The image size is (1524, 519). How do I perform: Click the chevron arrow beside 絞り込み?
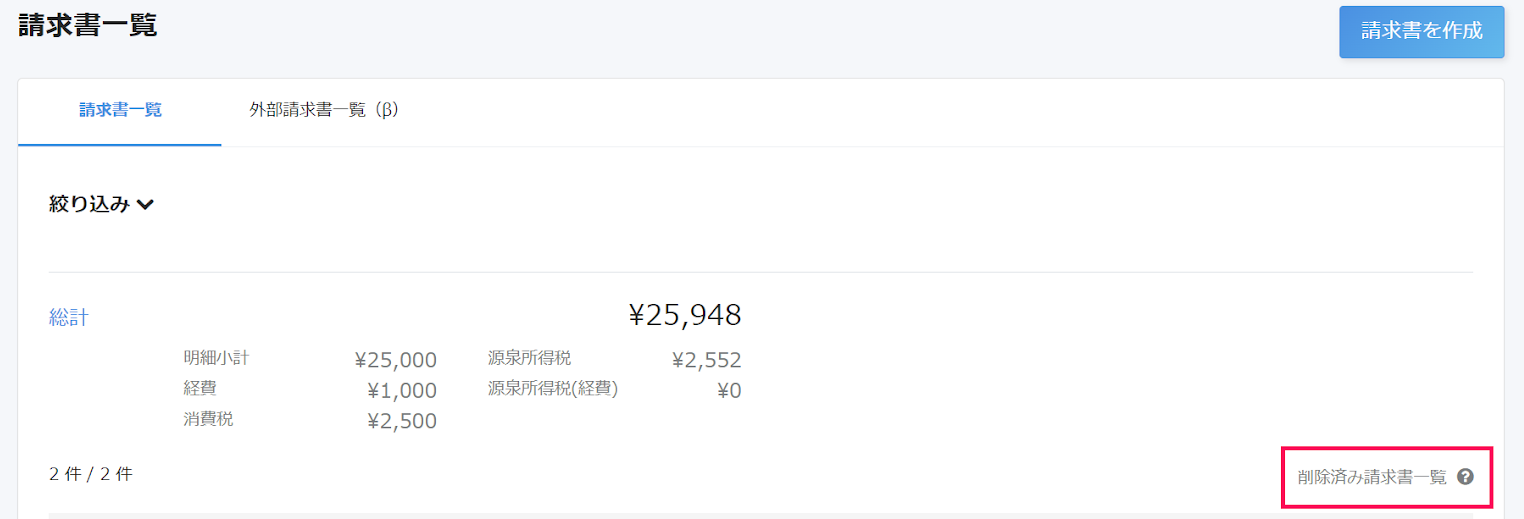tap(145, 205)
